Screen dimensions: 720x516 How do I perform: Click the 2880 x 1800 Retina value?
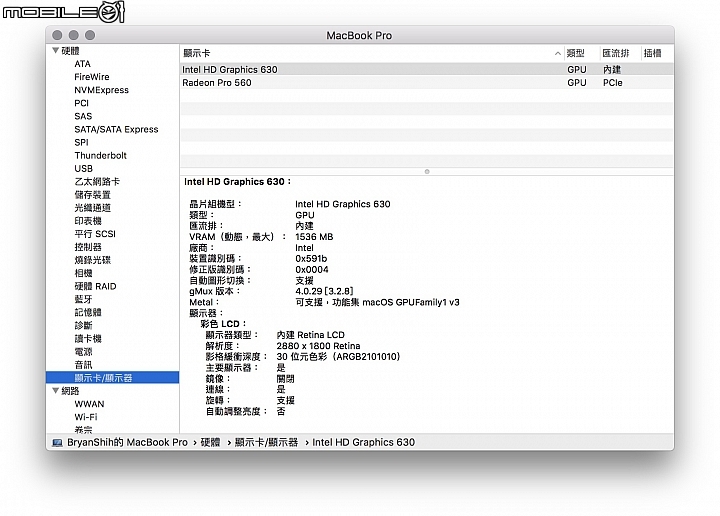pos(318,346)
